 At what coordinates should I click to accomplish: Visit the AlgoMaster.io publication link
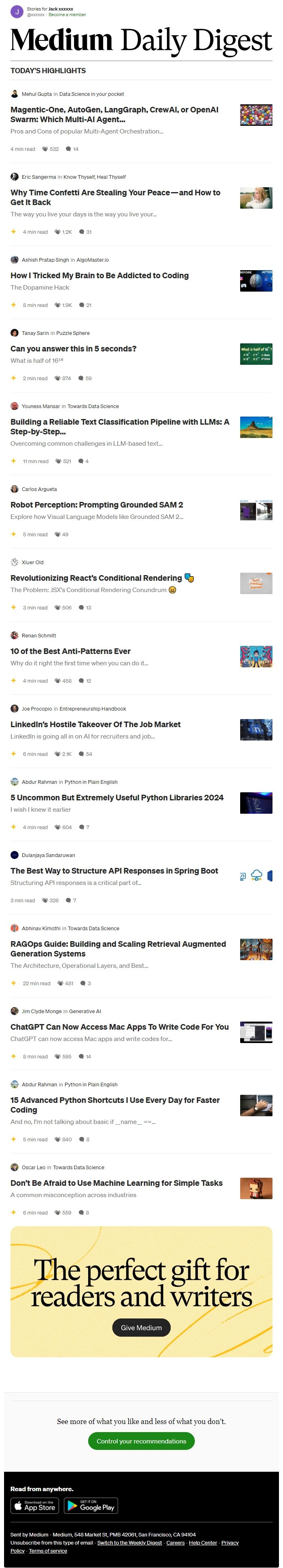tap(93, 260)
